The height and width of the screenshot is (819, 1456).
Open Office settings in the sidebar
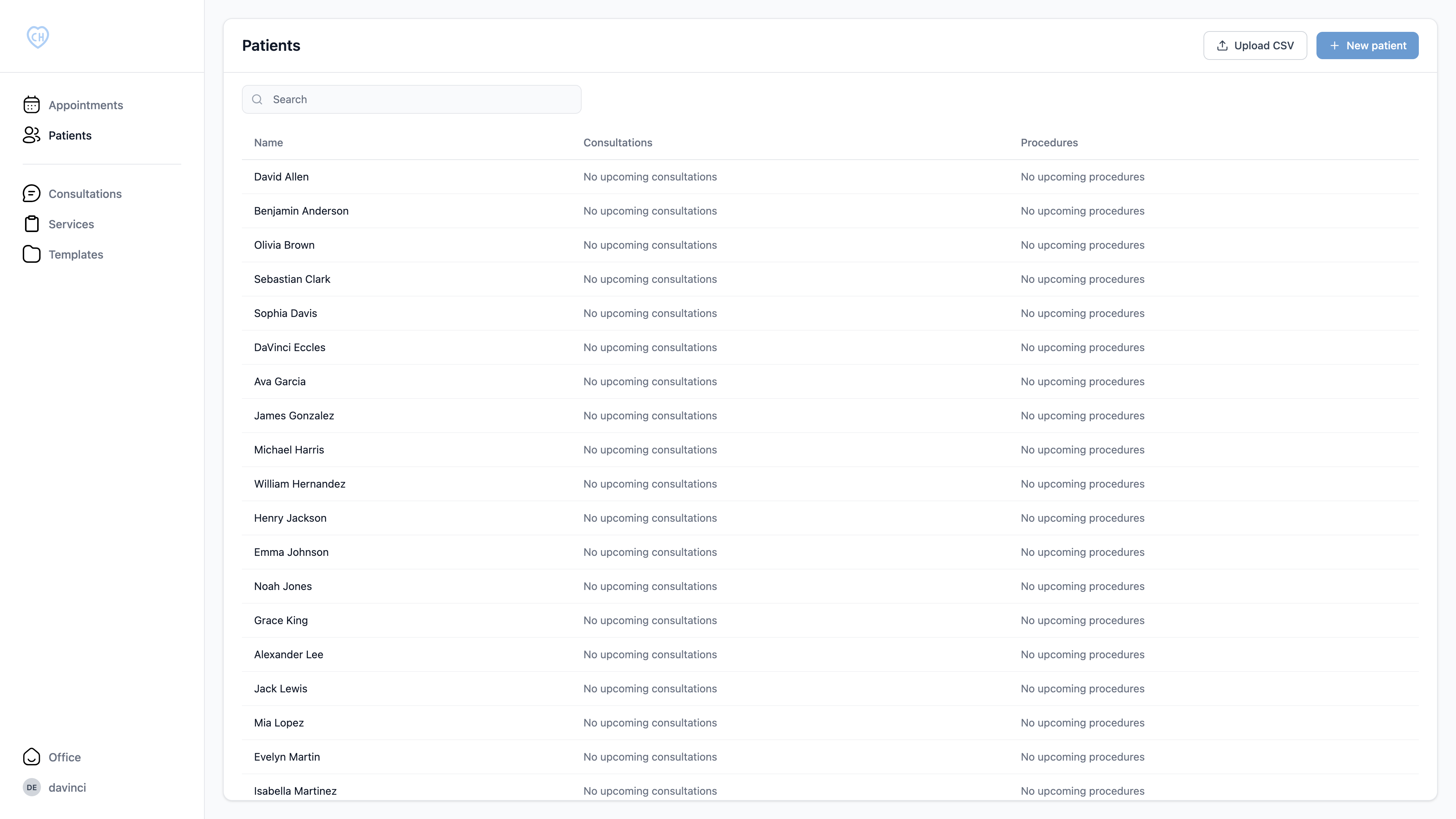(x=64, y=757)
